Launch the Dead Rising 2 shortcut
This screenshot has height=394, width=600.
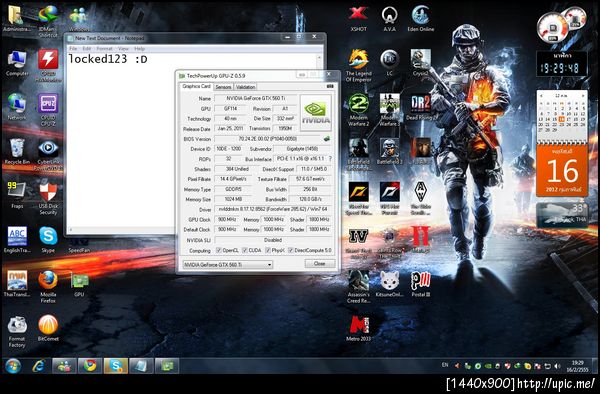420,107
